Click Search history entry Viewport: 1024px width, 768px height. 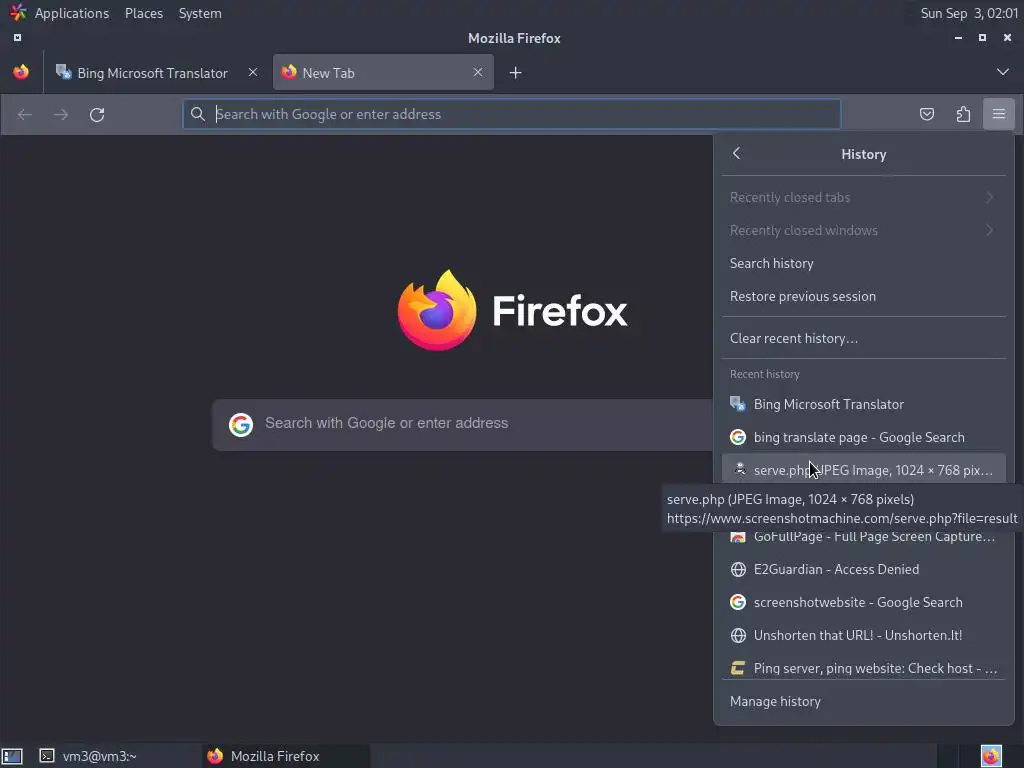pyautogui.click(x=863, y=263)
